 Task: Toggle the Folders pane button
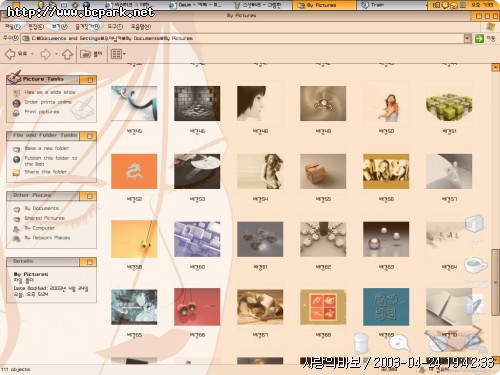91,54
